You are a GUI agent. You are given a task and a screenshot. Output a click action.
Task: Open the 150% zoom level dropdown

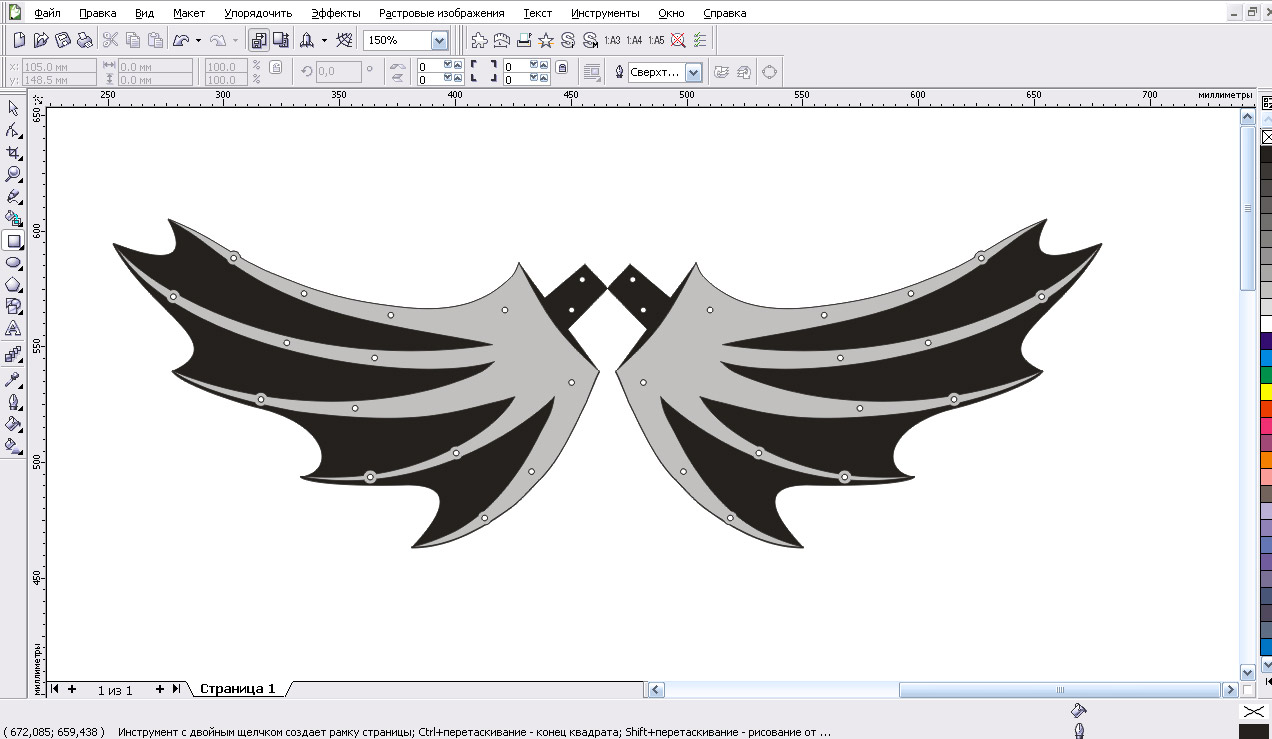(439, 40)
